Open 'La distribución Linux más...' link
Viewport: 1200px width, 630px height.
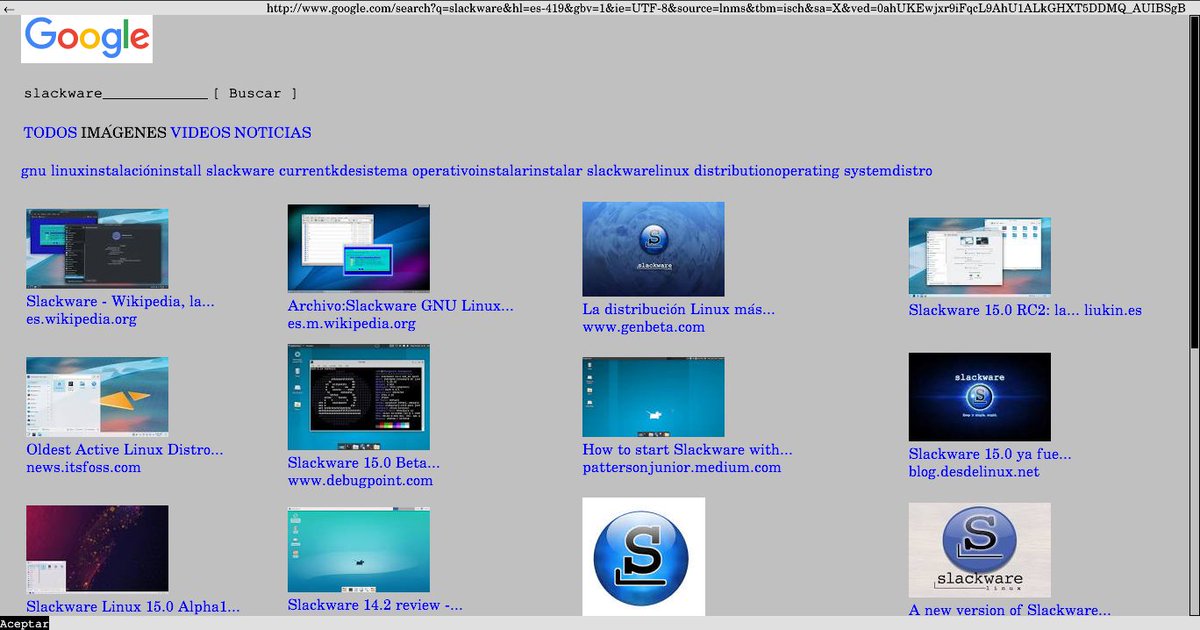click(679, 309)
